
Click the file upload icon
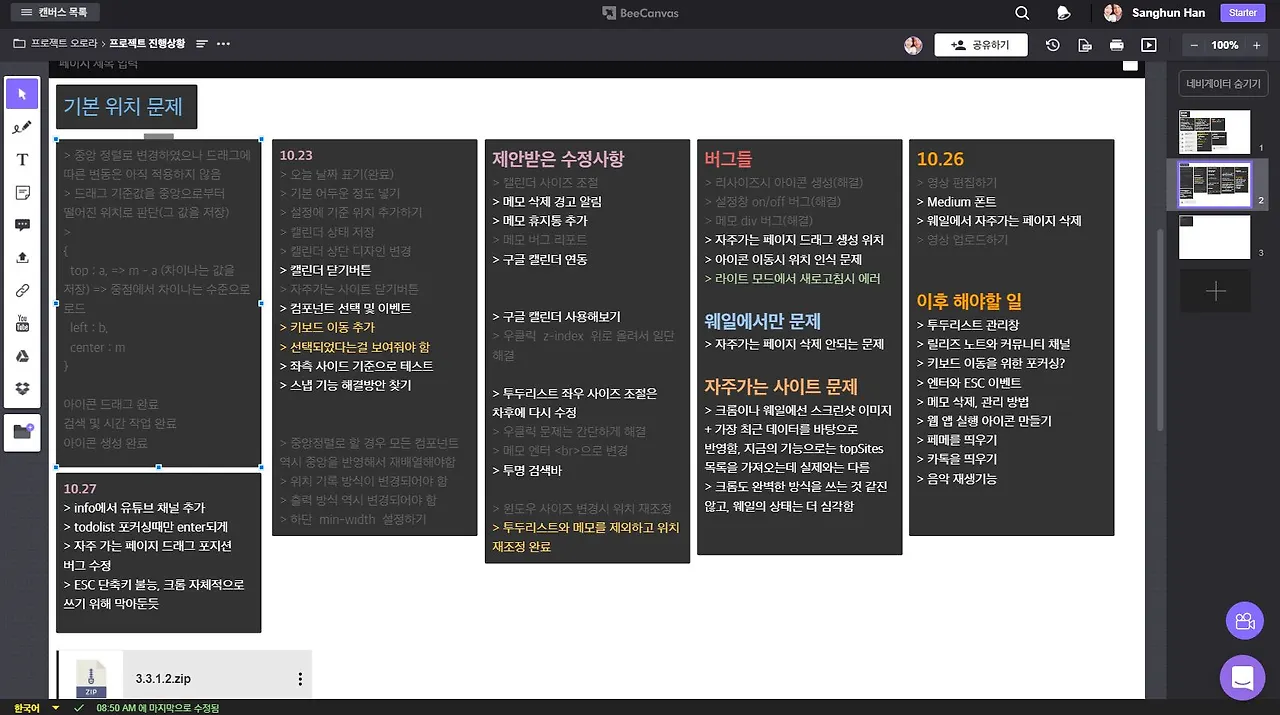[x=22, y=258]
